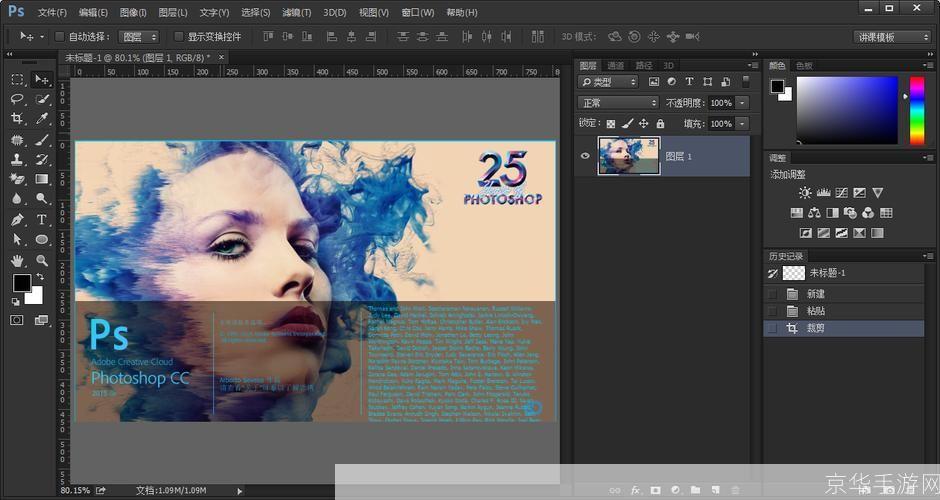Viewport: 940px width, 500px height.
Task: Open the 类型 layer filter dropdown
Action: click(608, 82)
